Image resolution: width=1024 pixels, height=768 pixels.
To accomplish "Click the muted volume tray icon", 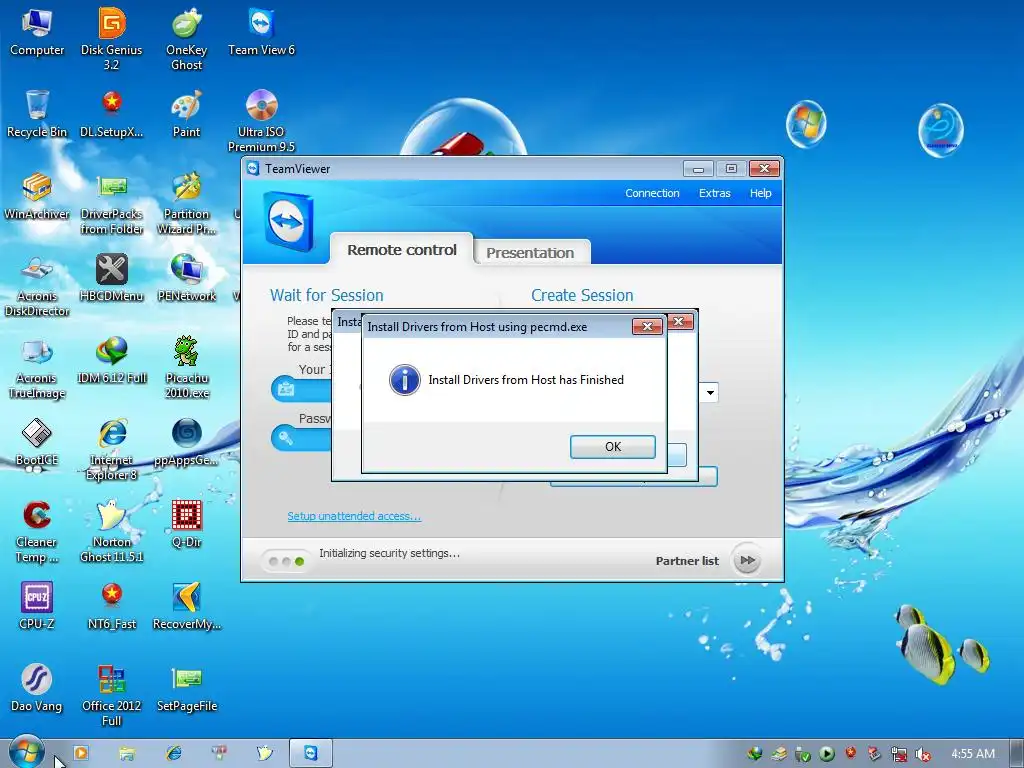I will [923, 754].
